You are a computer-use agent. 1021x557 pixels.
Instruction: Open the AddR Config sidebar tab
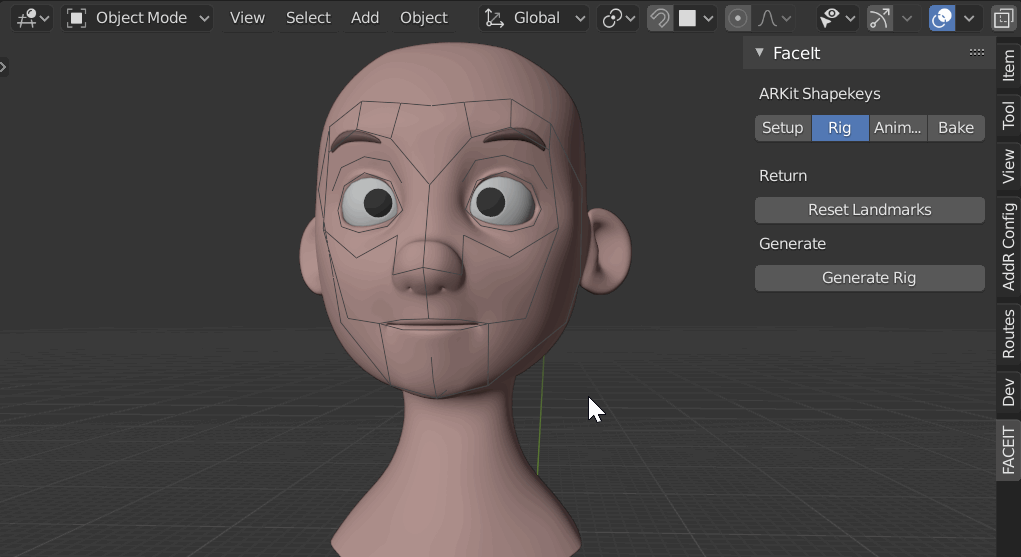(x=1009, y=246)
